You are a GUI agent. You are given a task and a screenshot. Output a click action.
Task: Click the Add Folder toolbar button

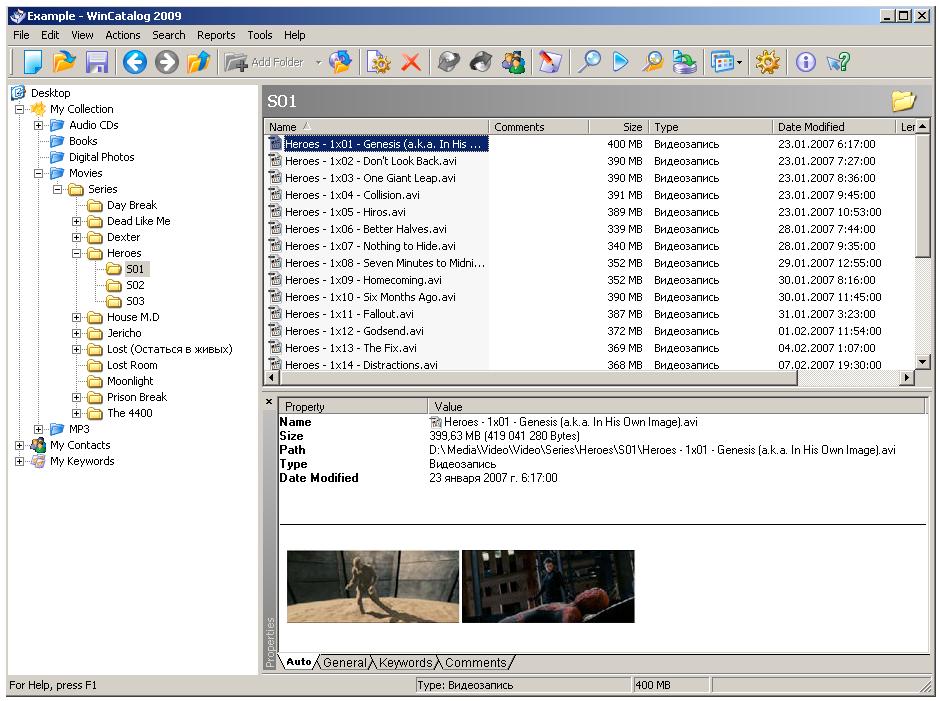pos(265,62)
